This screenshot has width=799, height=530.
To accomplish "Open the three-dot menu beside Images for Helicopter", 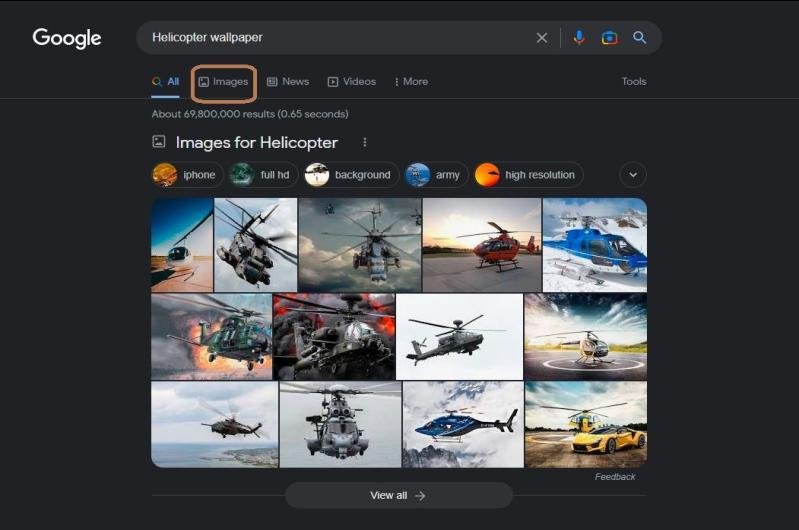I will (x=365, y=142).
